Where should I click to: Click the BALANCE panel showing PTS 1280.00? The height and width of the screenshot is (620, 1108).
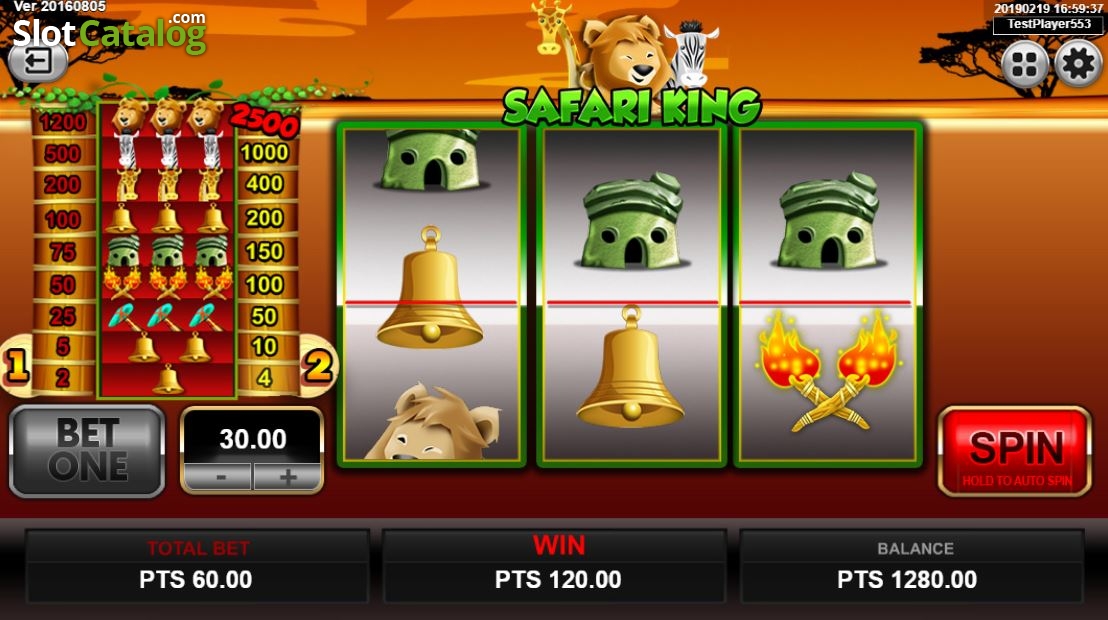coord(911,566)
